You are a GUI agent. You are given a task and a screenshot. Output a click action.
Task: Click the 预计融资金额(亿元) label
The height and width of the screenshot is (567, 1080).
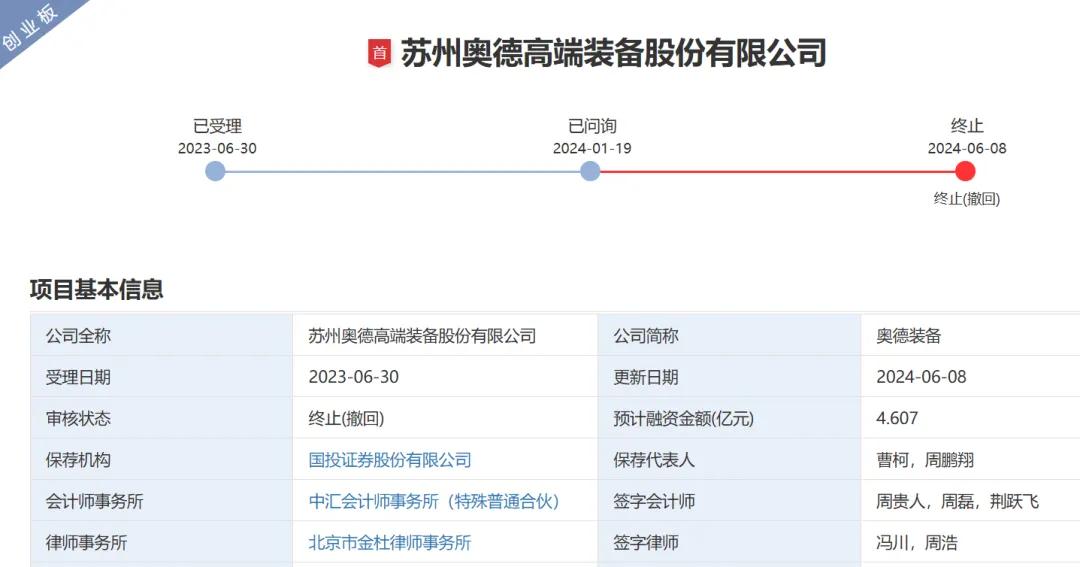(x=683, y=418)
